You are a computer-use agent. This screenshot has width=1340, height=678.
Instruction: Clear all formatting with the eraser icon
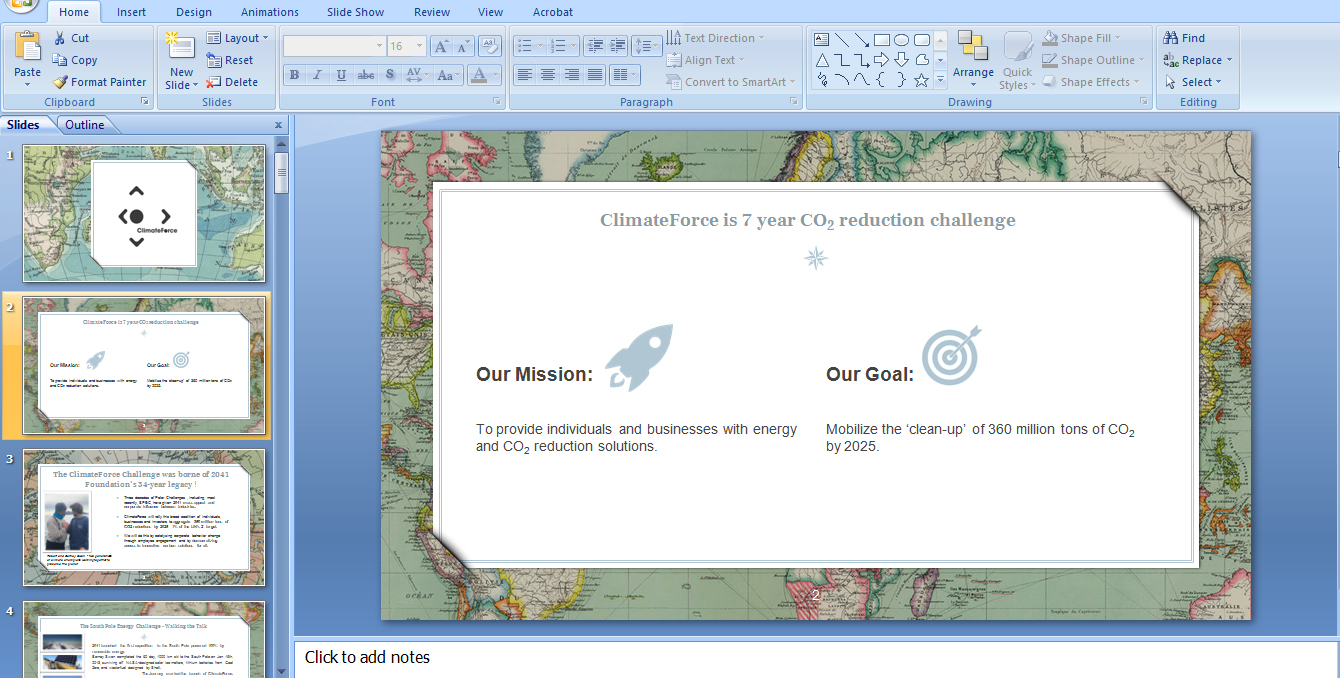coord(489,46)
